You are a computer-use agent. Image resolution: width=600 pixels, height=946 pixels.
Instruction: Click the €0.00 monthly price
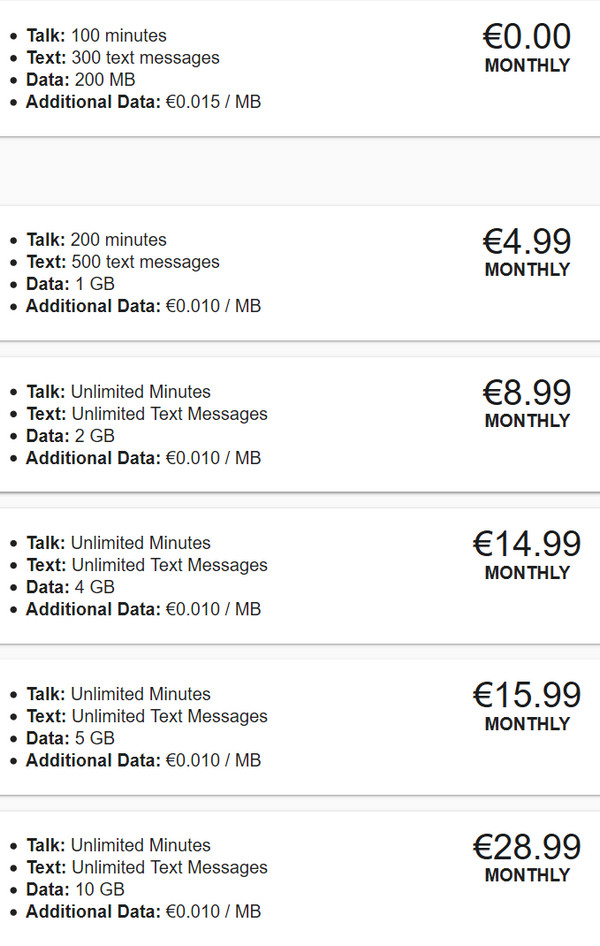(527, 37)
